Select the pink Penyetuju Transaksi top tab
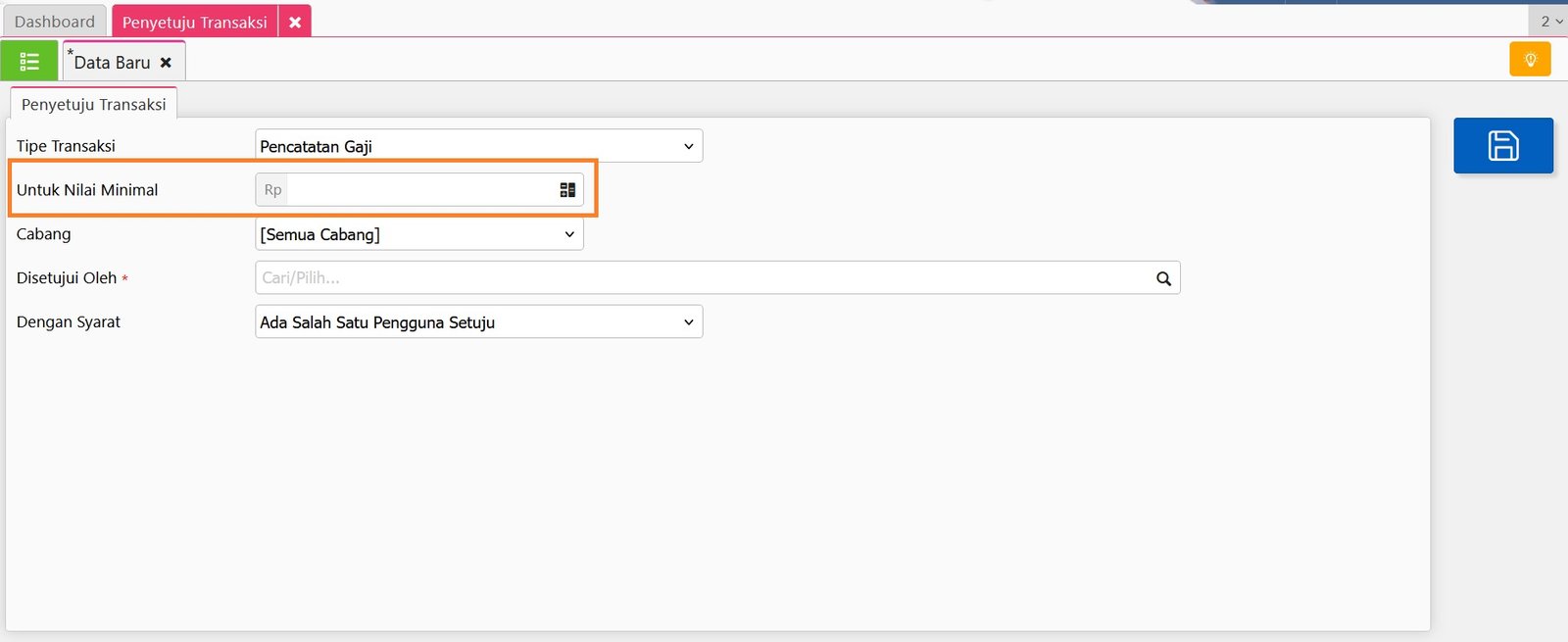This screenshot has width=1568, height=642. pos(194,22)
